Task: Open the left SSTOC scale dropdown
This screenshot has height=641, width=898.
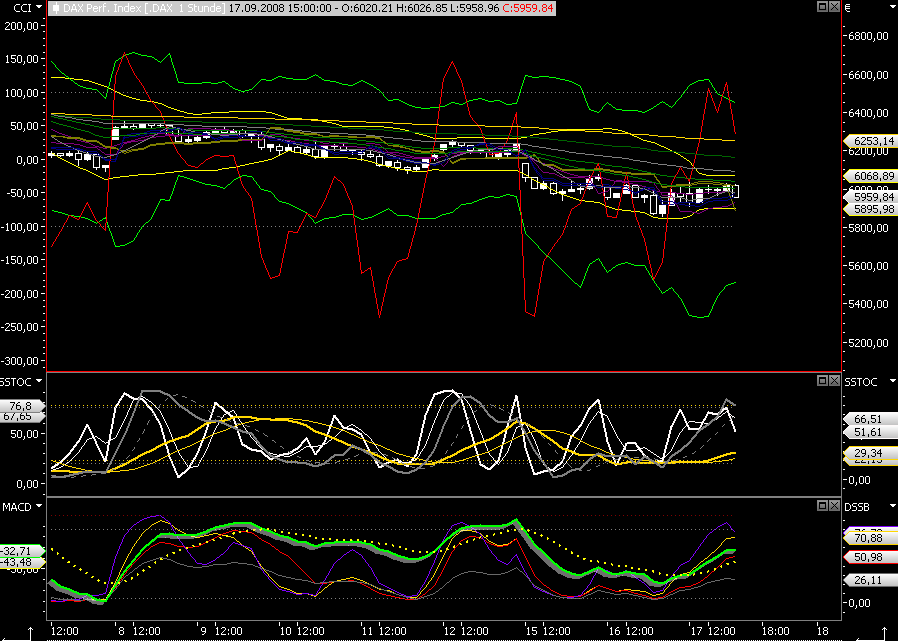Action: (38, 382)
